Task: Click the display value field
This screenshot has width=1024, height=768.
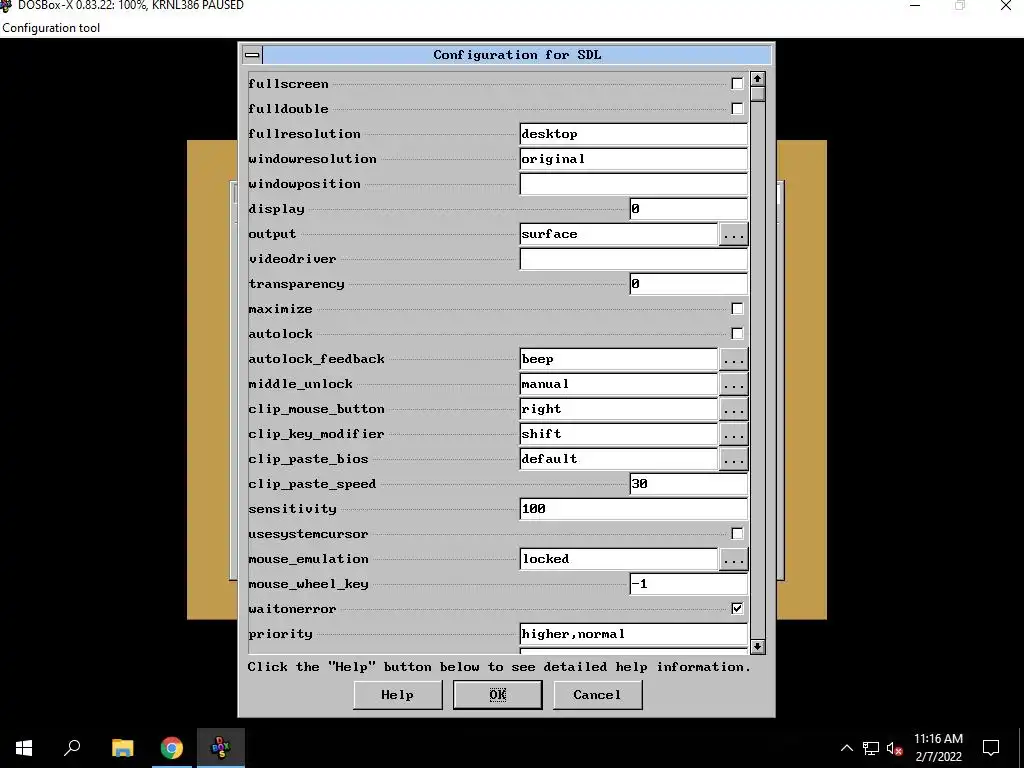Action: (688, 209)
